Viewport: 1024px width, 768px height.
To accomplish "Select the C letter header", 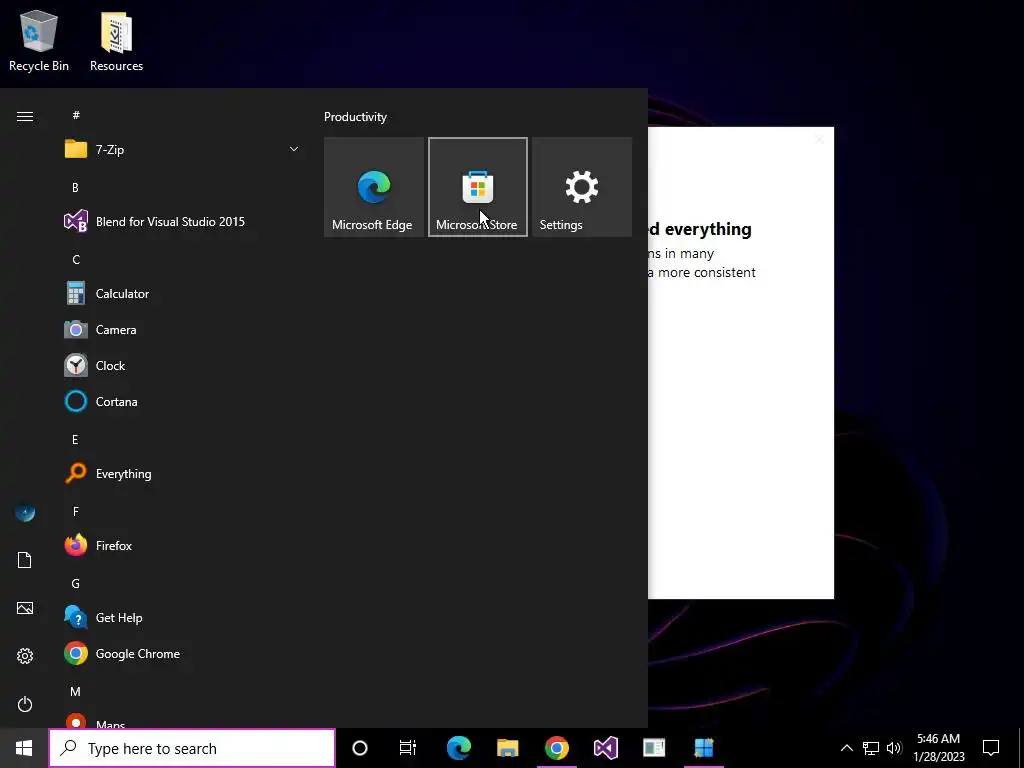I will pos(76,259).
